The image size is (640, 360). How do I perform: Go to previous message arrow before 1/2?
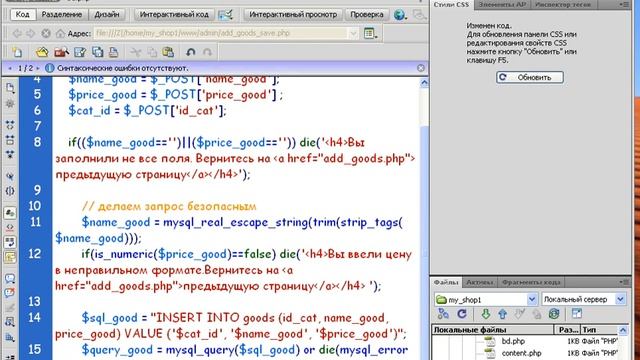pos(10,68)
